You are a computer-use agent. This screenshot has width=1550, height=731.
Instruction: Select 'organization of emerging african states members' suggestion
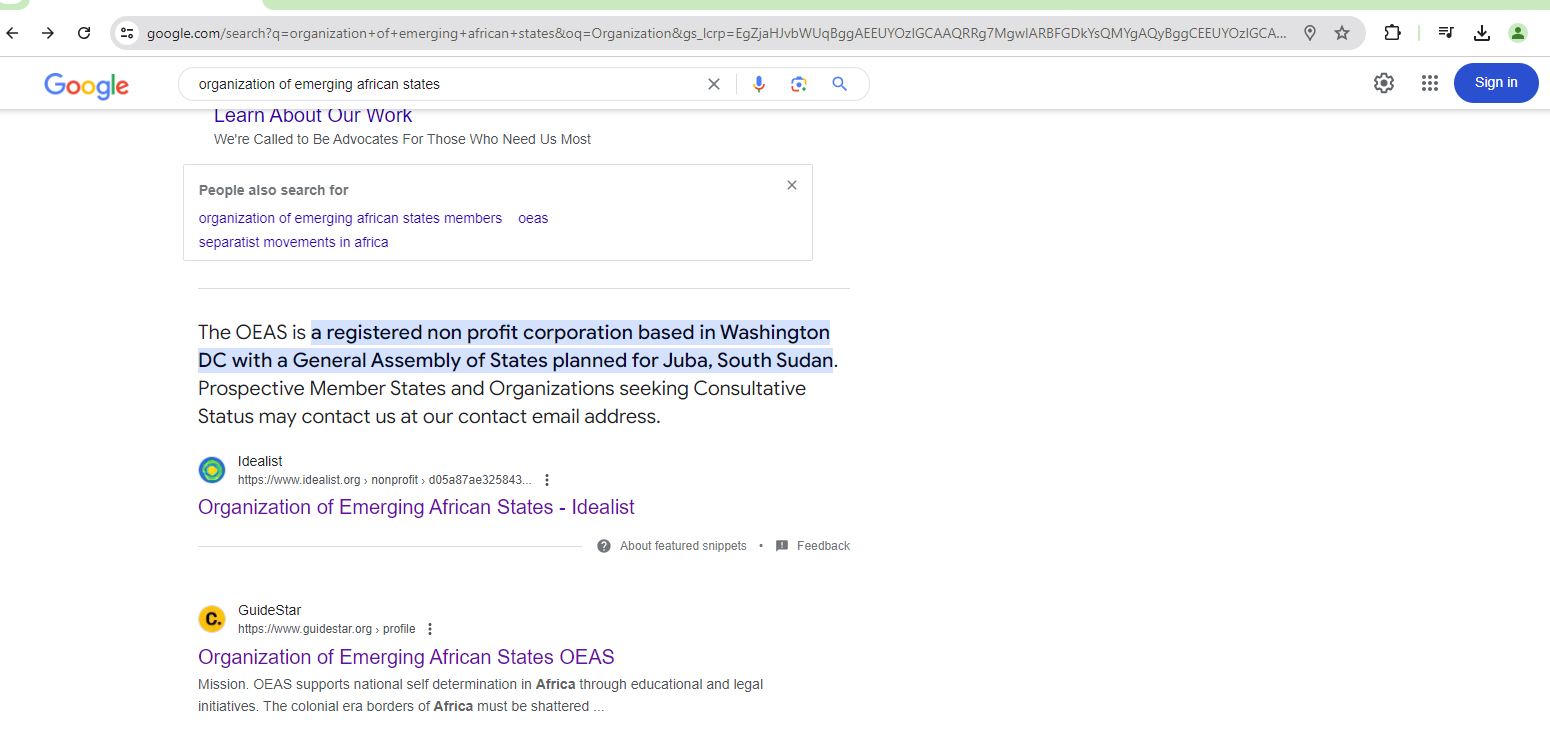(350, 218)
